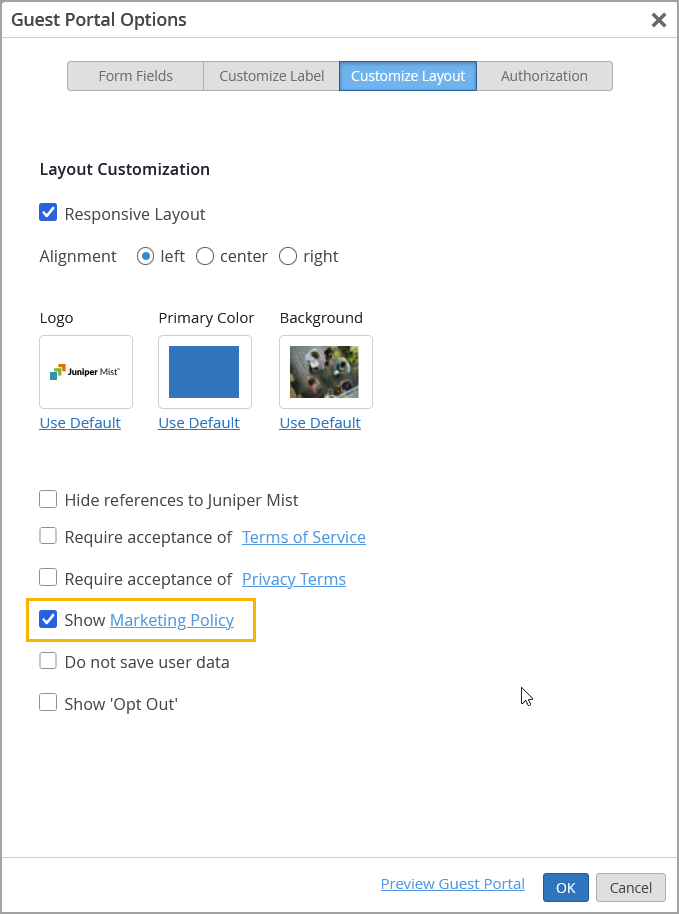Open the Customize Label tab

[x=271, y=76]
